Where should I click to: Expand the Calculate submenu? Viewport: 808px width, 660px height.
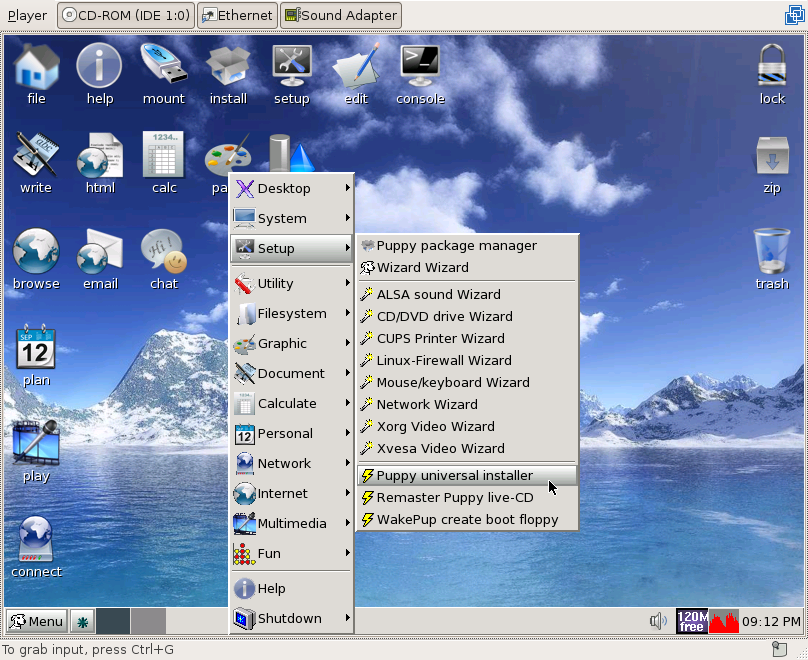click(292, 403)
